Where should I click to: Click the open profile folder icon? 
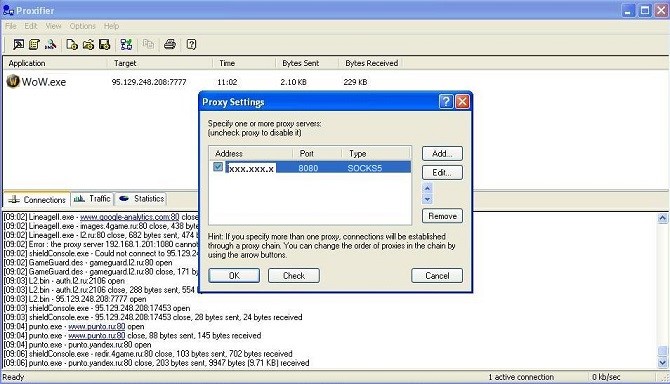[x=88, y=44]
